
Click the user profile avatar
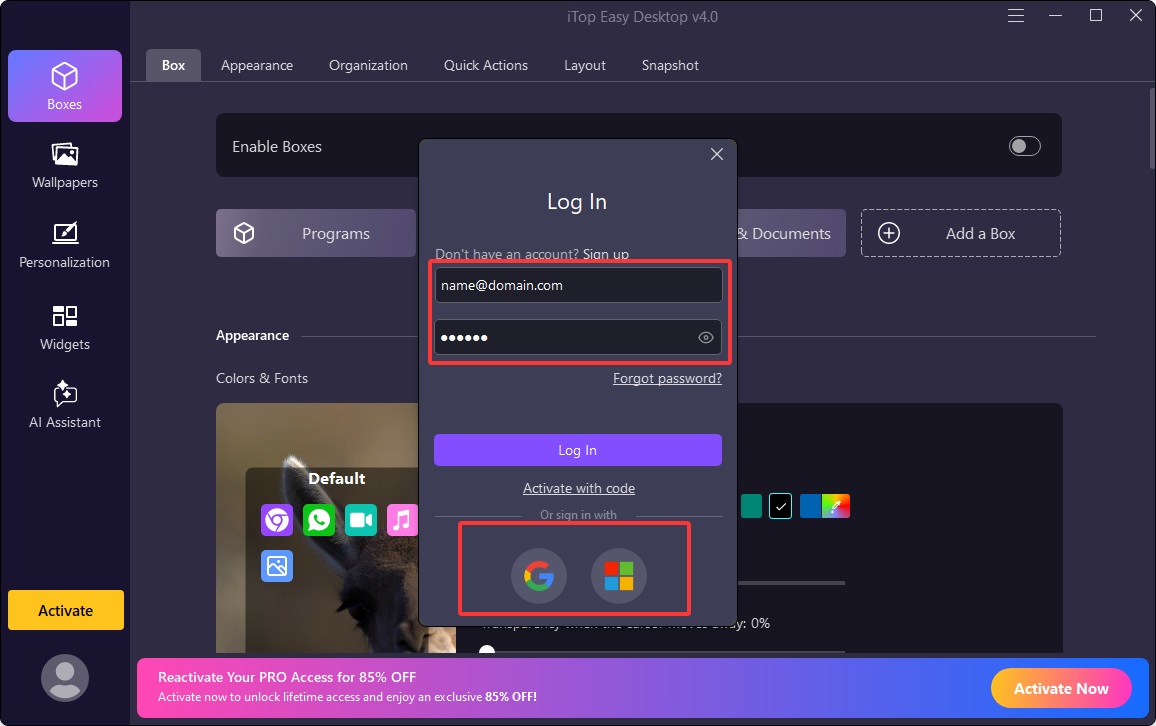[x=64, y=677]
